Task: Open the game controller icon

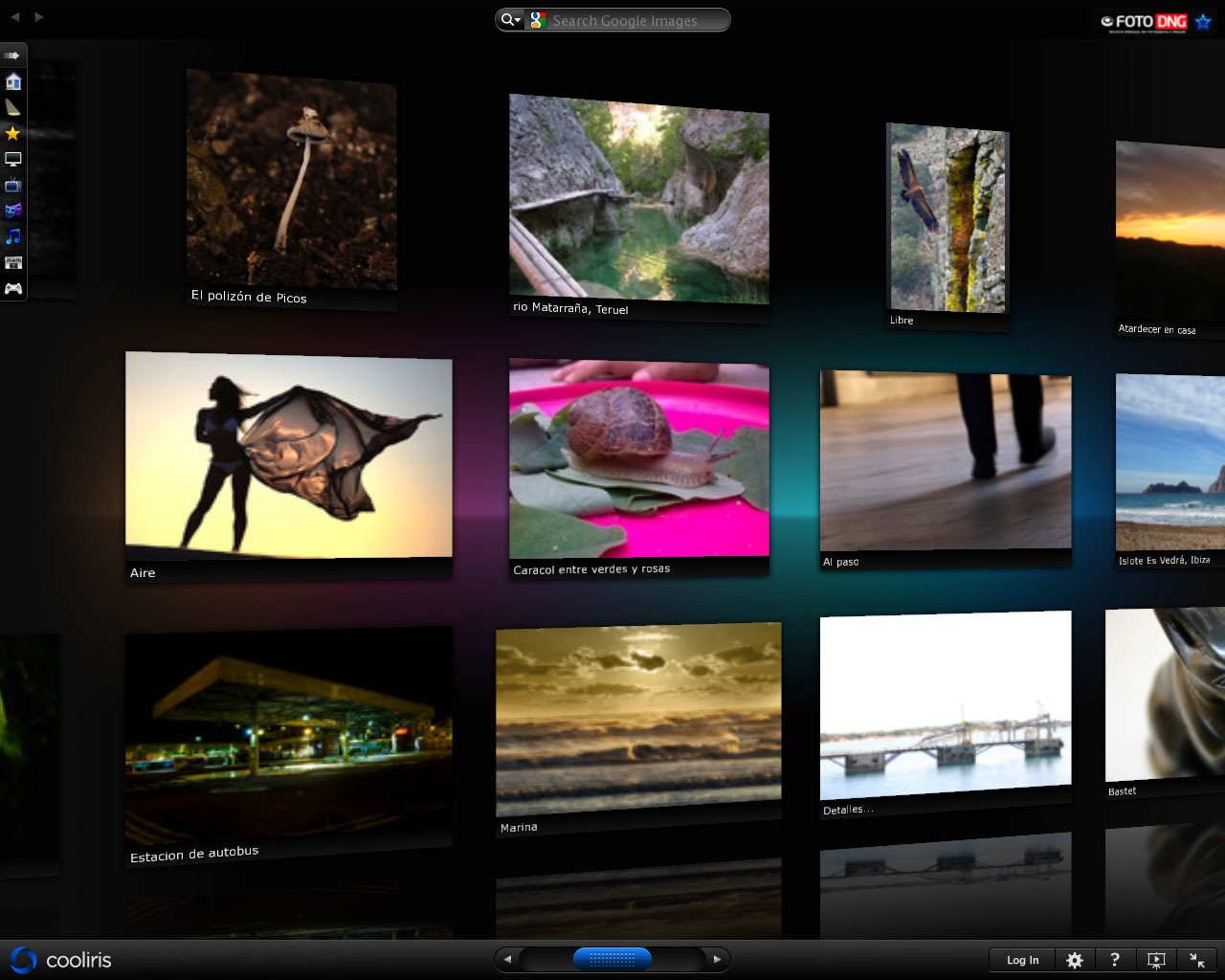Action: [x=13, y=288]
